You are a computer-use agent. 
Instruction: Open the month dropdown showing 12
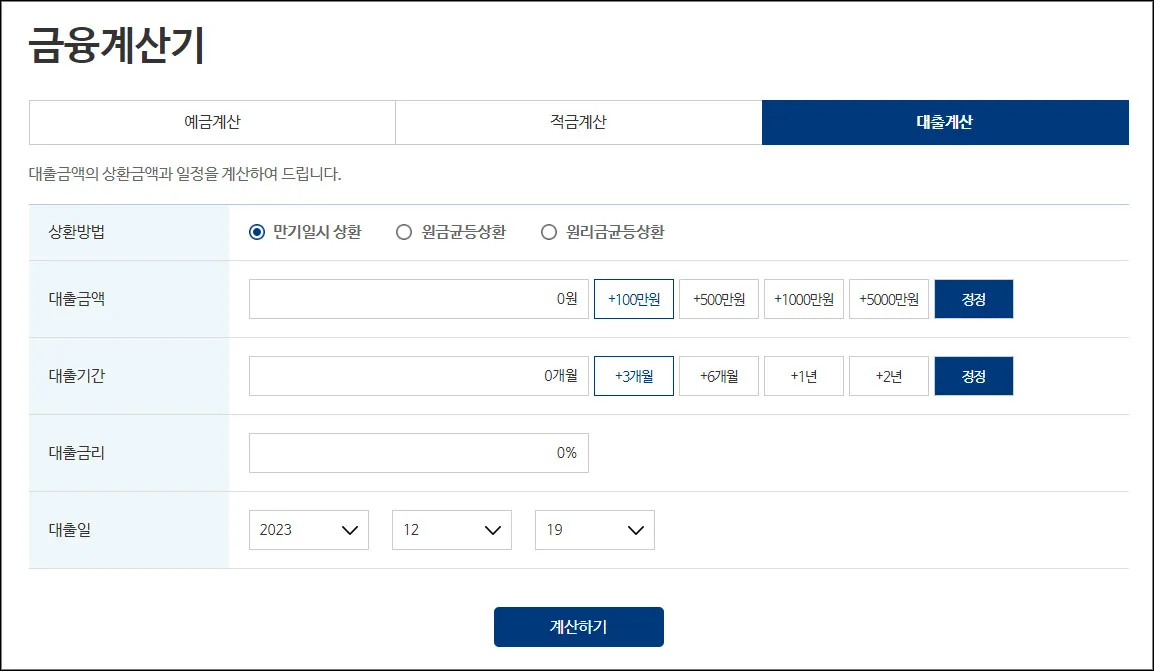tap(451, 529)
